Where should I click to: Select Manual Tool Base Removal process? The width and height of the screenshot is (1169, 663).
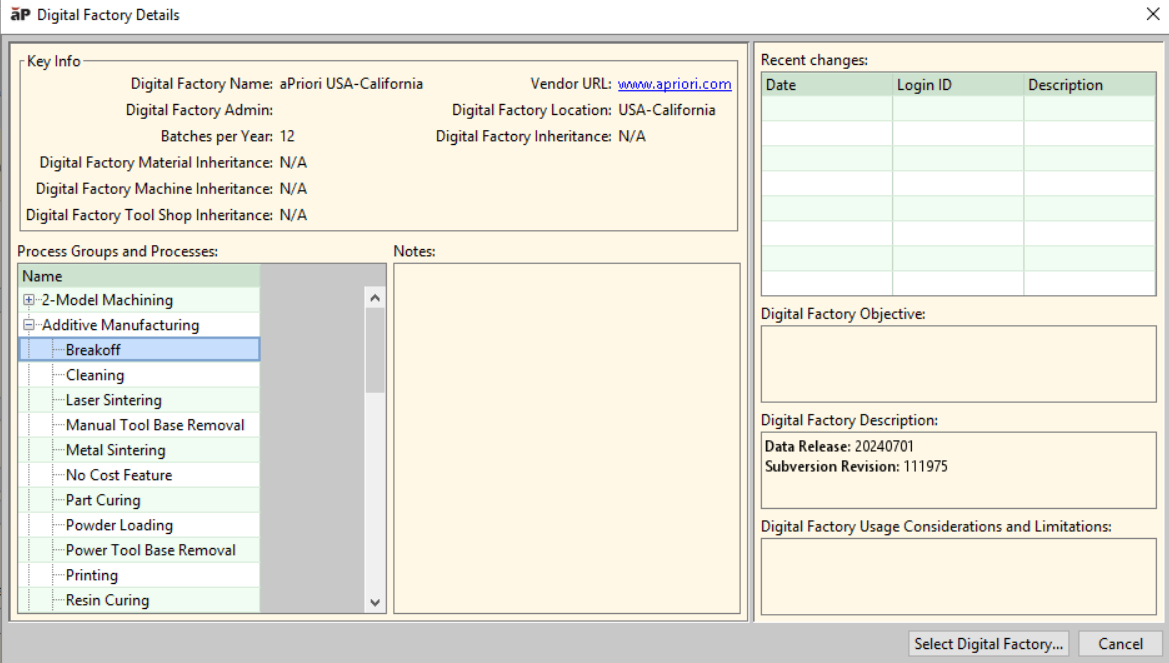[x=155, y=425]
